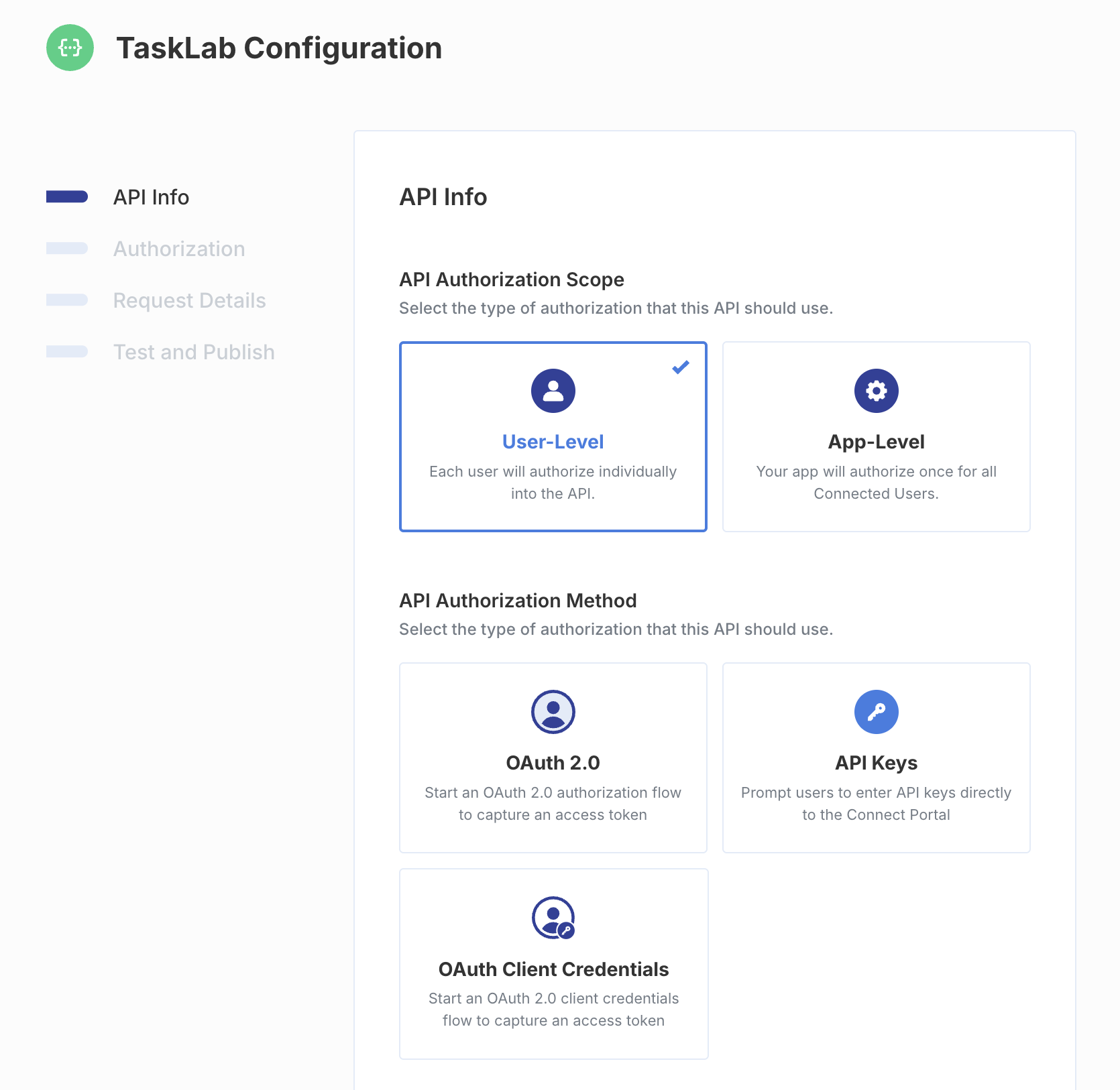Click the OAuth 2.0 user avatar icon
The height and width of the screenshot is (1090, 1120).
click(553, 711)
